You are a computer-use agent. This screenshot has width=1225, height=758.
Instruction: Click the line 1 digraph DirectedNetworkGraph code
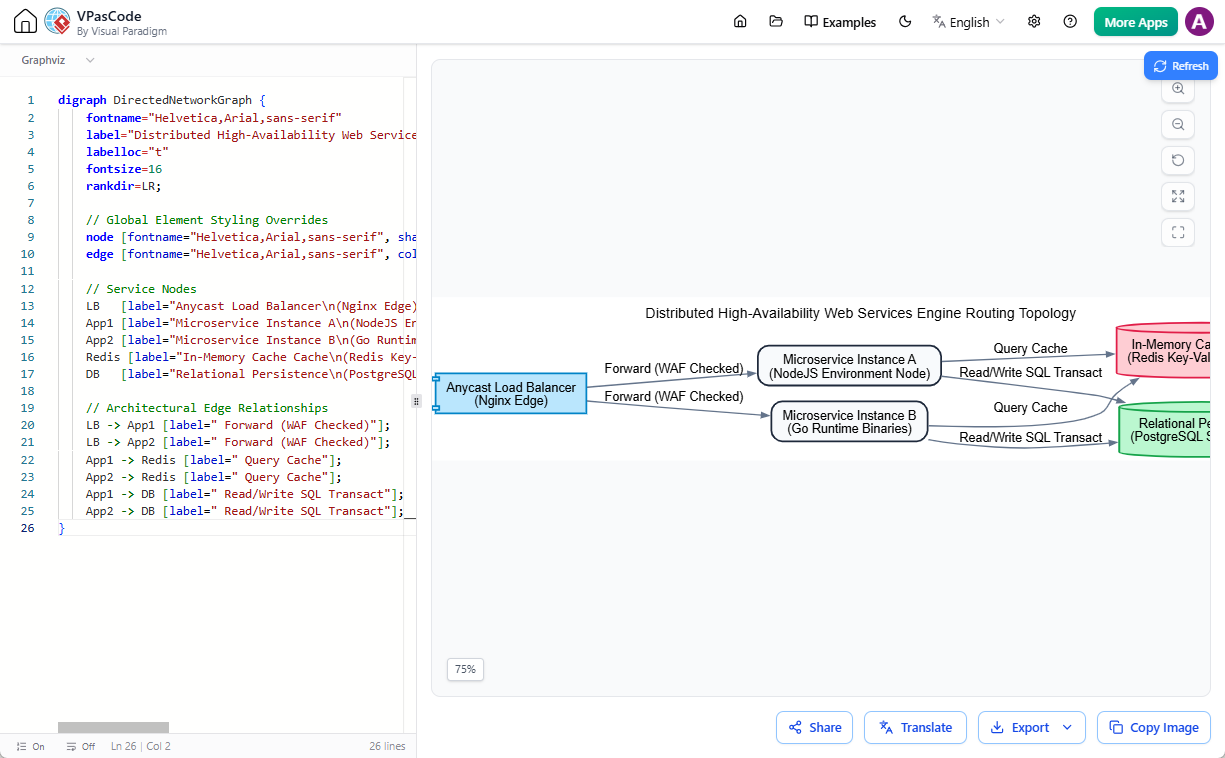coord(162,100)
